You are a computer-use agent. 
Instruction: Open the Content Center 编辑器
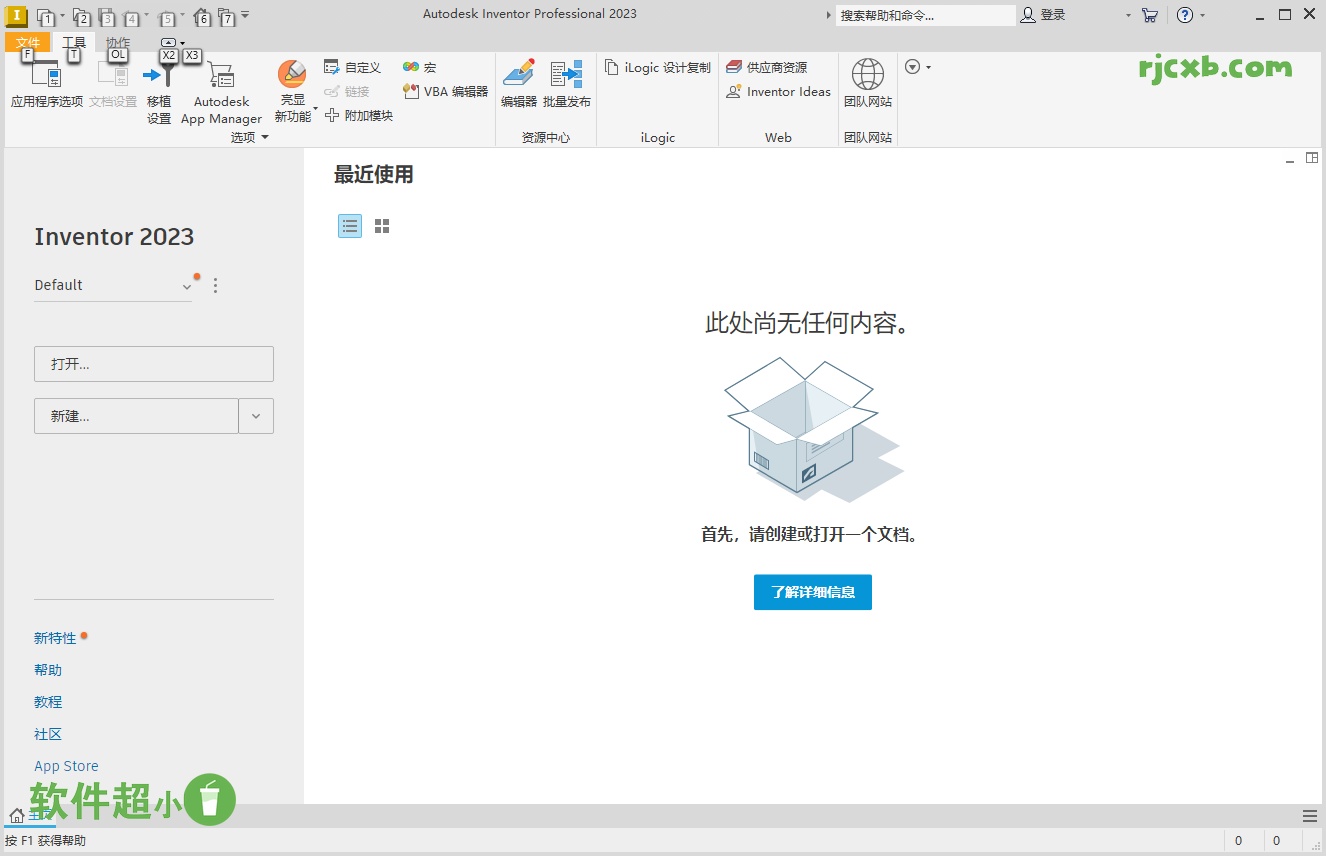[x=517, y=85]
